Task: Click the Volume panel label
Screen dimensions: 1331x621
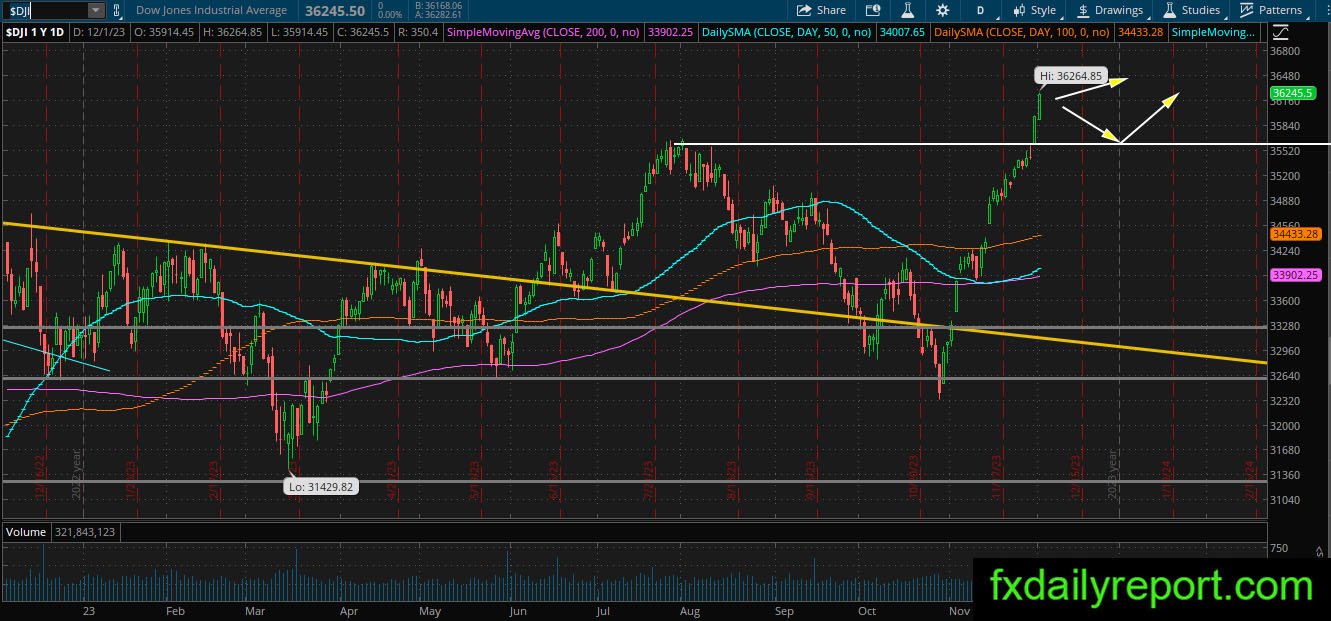Action: click(26, 532)
